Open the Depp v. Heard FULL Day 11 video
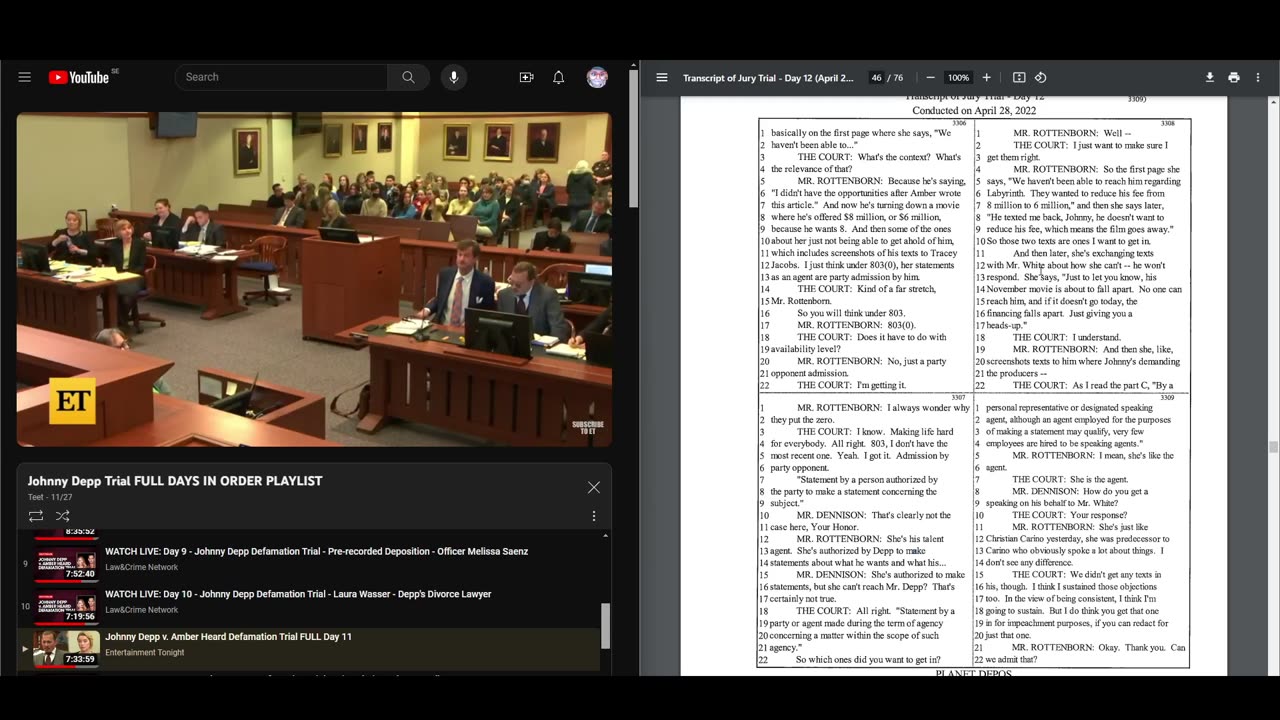This screenshot has height=720, width=1280. [x=228, y=636]
